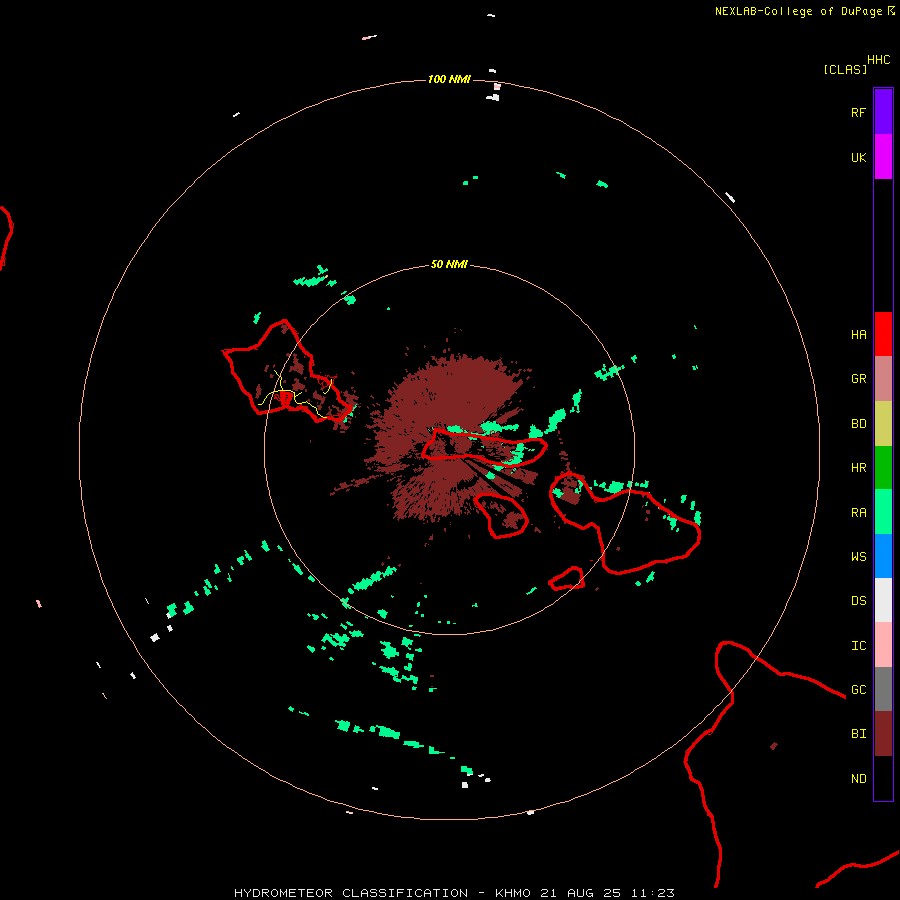Select the WS blue legend swatch
The image size is (900, 900).
[x=883, y=556]
